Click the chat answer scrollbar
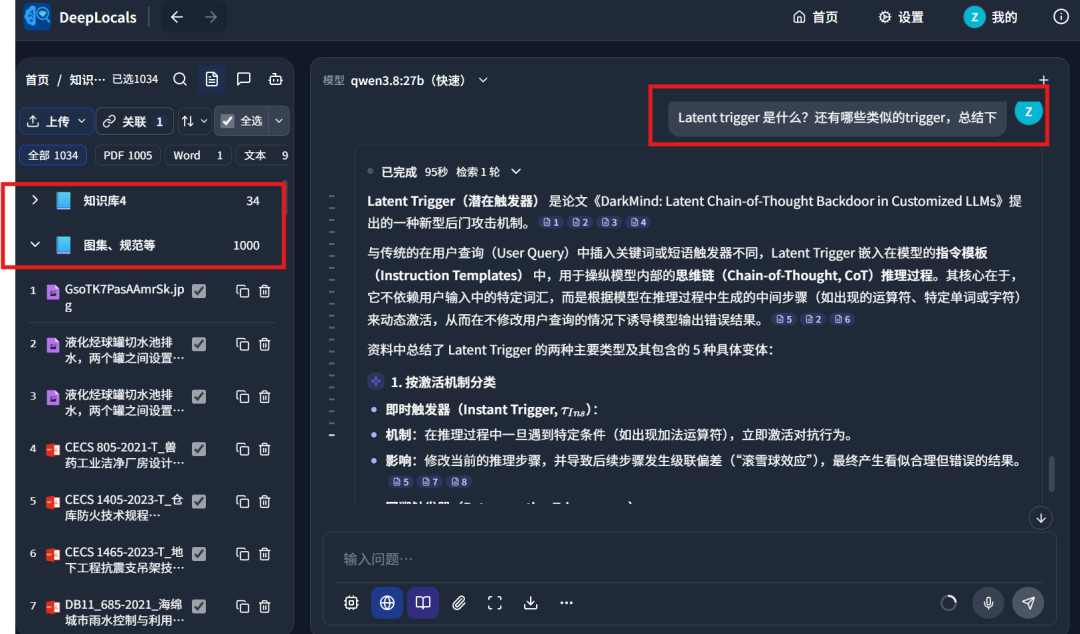The height and width of the screenshot is (634, 1080). (1051, 473)
